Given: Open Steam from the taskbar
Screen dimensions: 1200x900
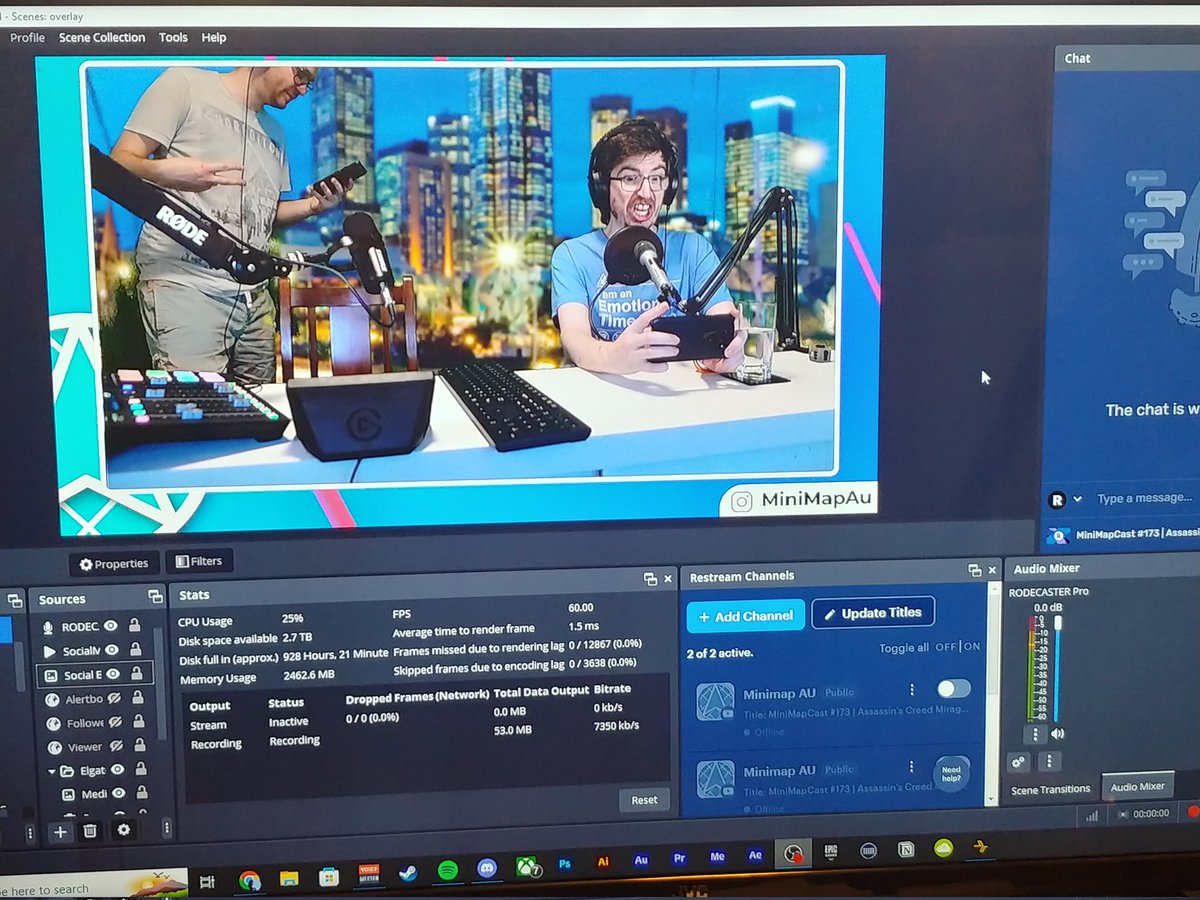Looking at the screenshot, I should coord(408,873).
